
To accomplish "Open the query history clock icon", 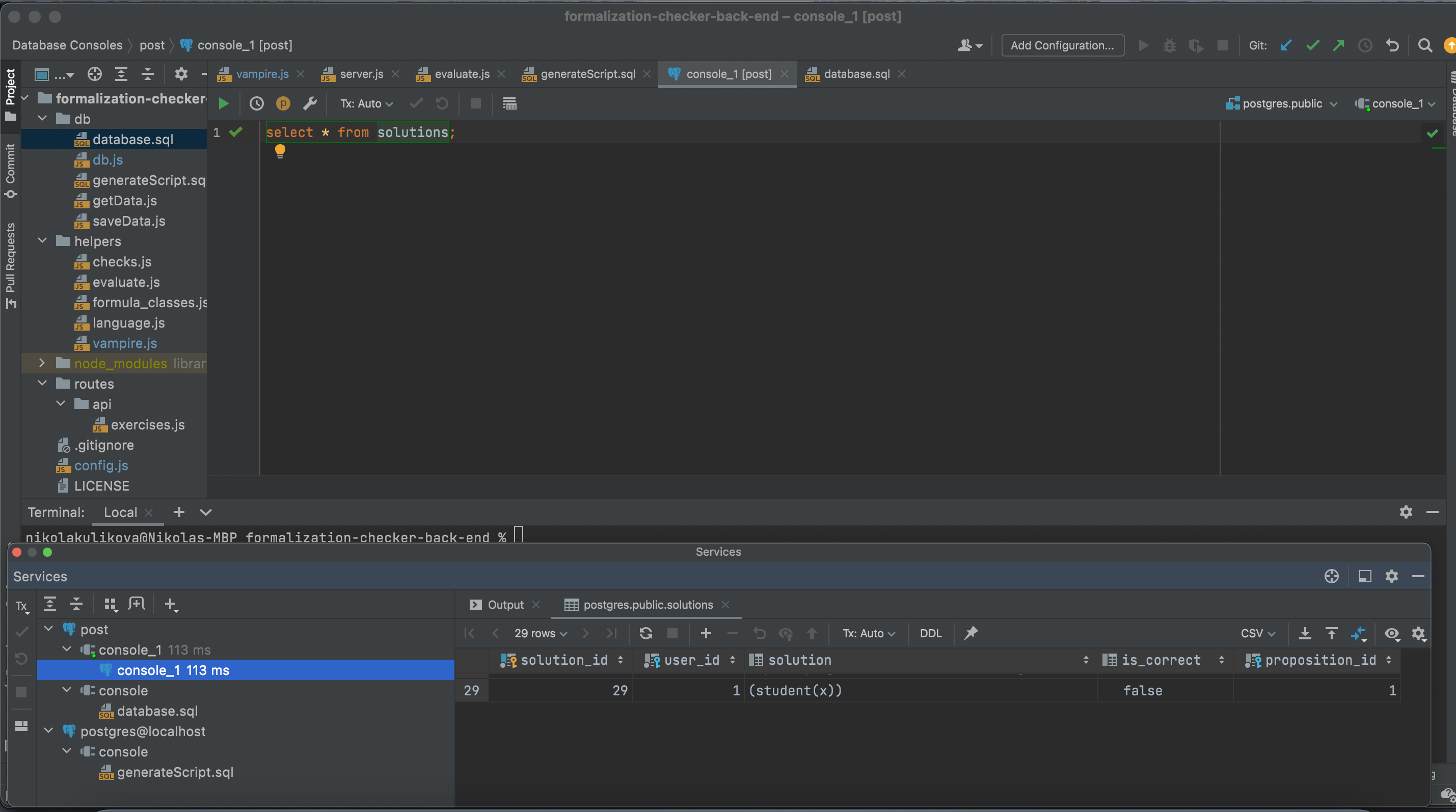I will pyautogui.click(x=256, y=103).
